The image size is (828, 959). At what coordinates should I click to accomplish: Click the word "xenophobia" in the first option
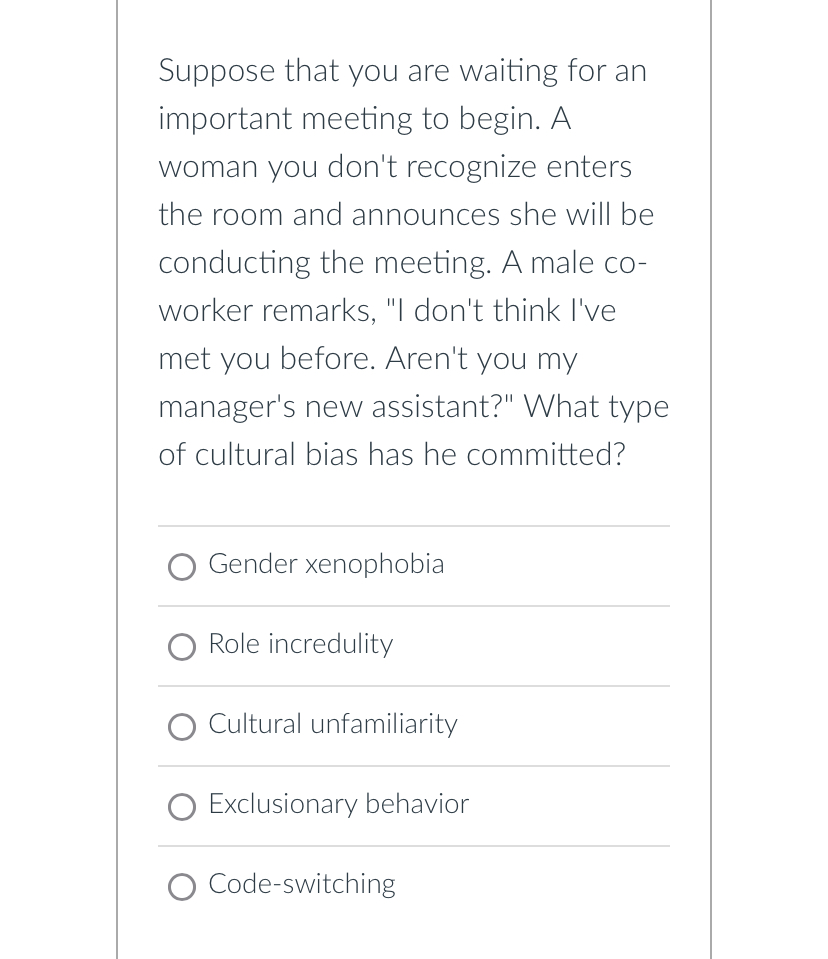click(x=374, y=564)
